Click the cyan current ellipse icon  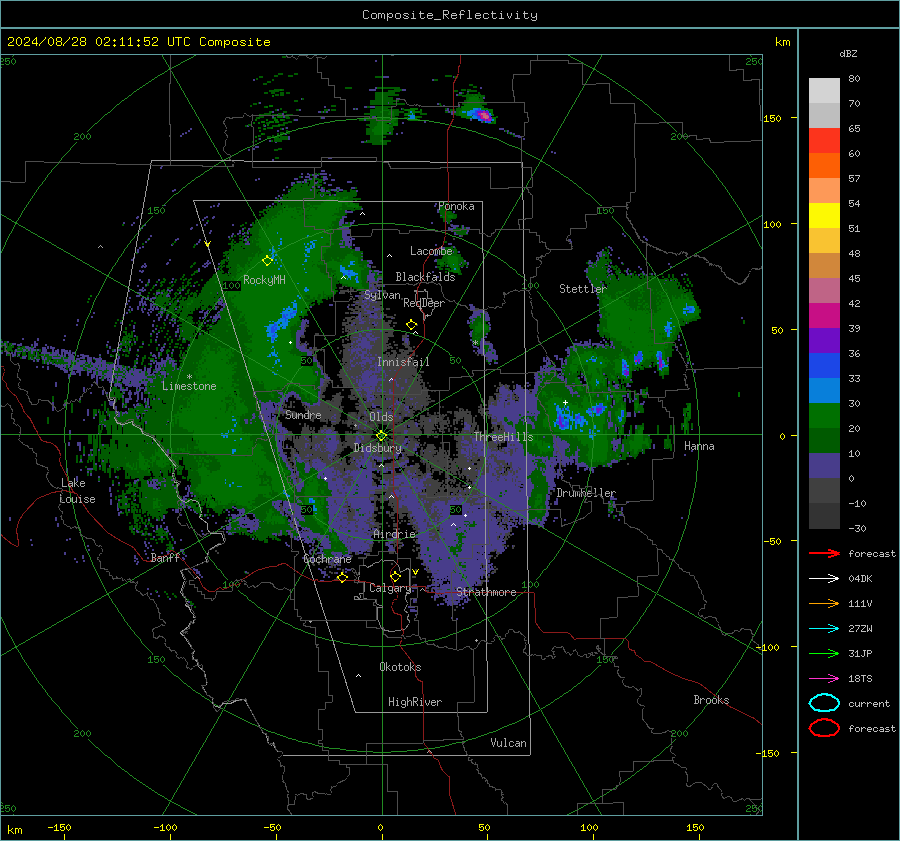[824, 703]
